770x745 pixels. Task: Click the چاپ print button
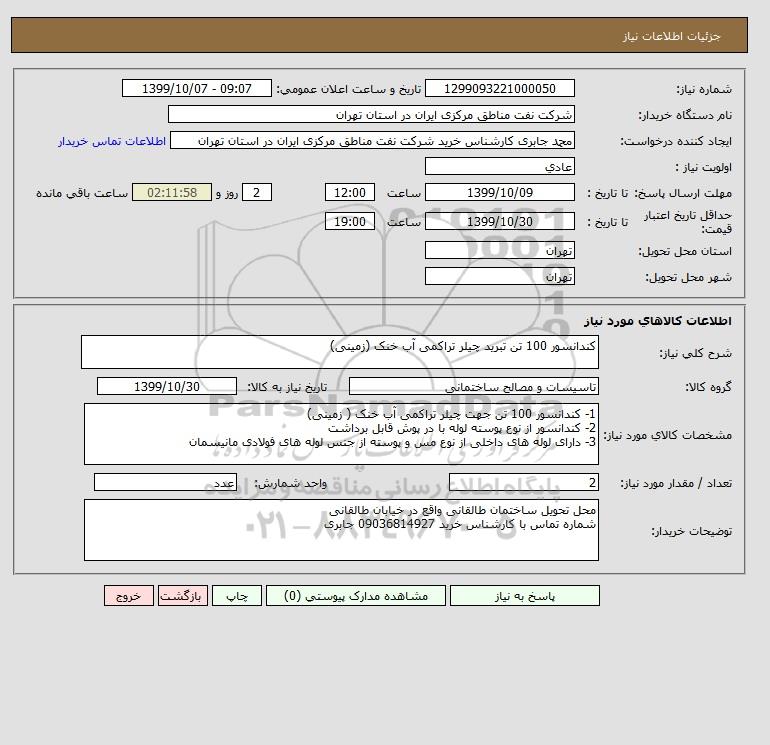tap(237, 595)
